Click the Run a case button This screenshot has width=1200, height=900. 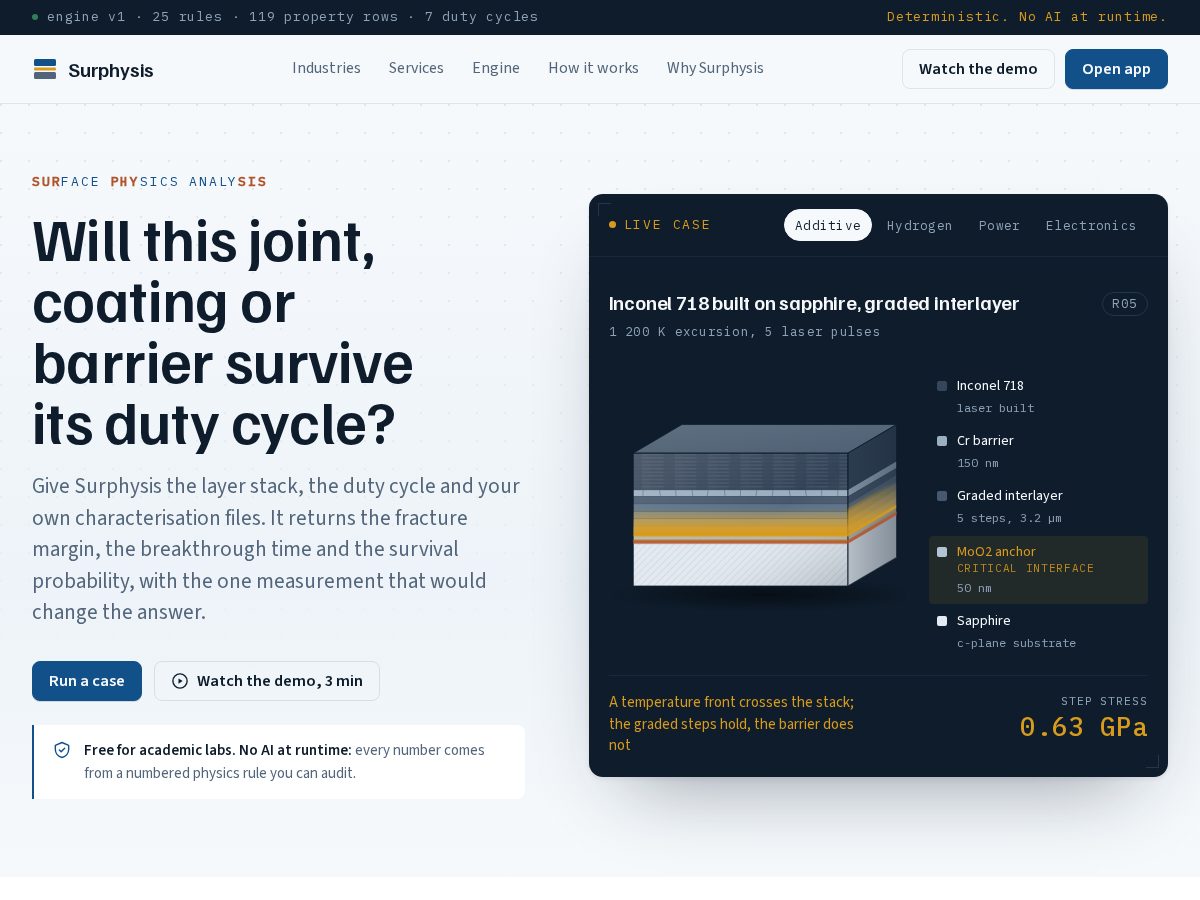tap(87, 681)
